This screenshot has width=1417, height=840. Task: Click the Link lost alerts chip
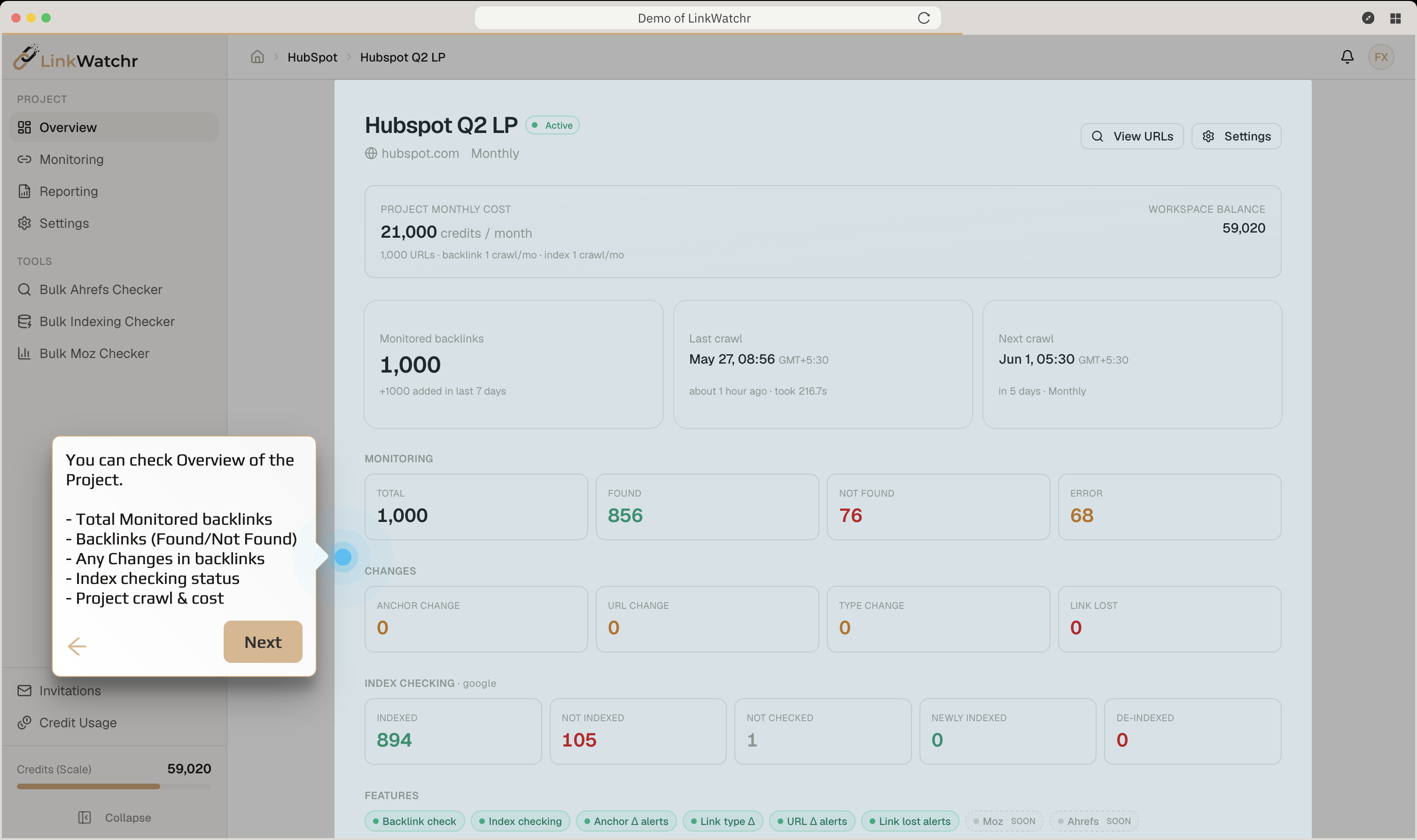click(x=910, y=821)
